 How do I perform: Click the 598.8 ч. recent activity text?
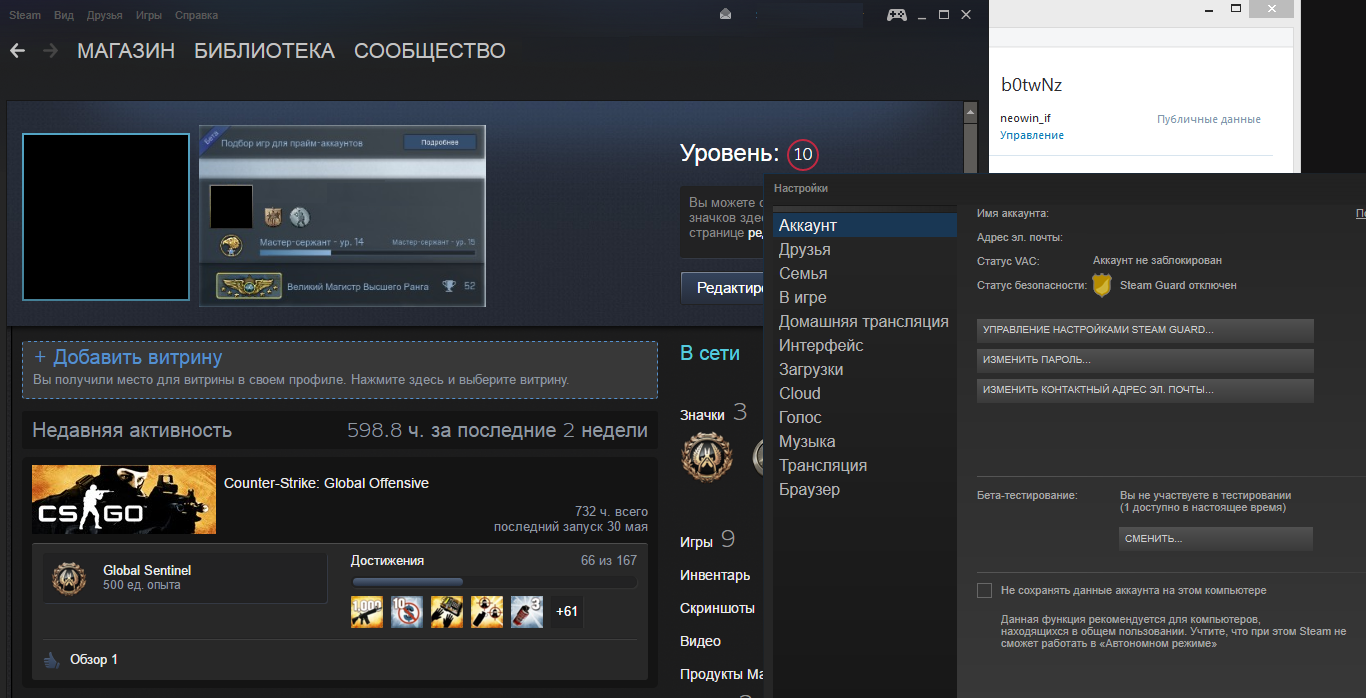(497, 431)
